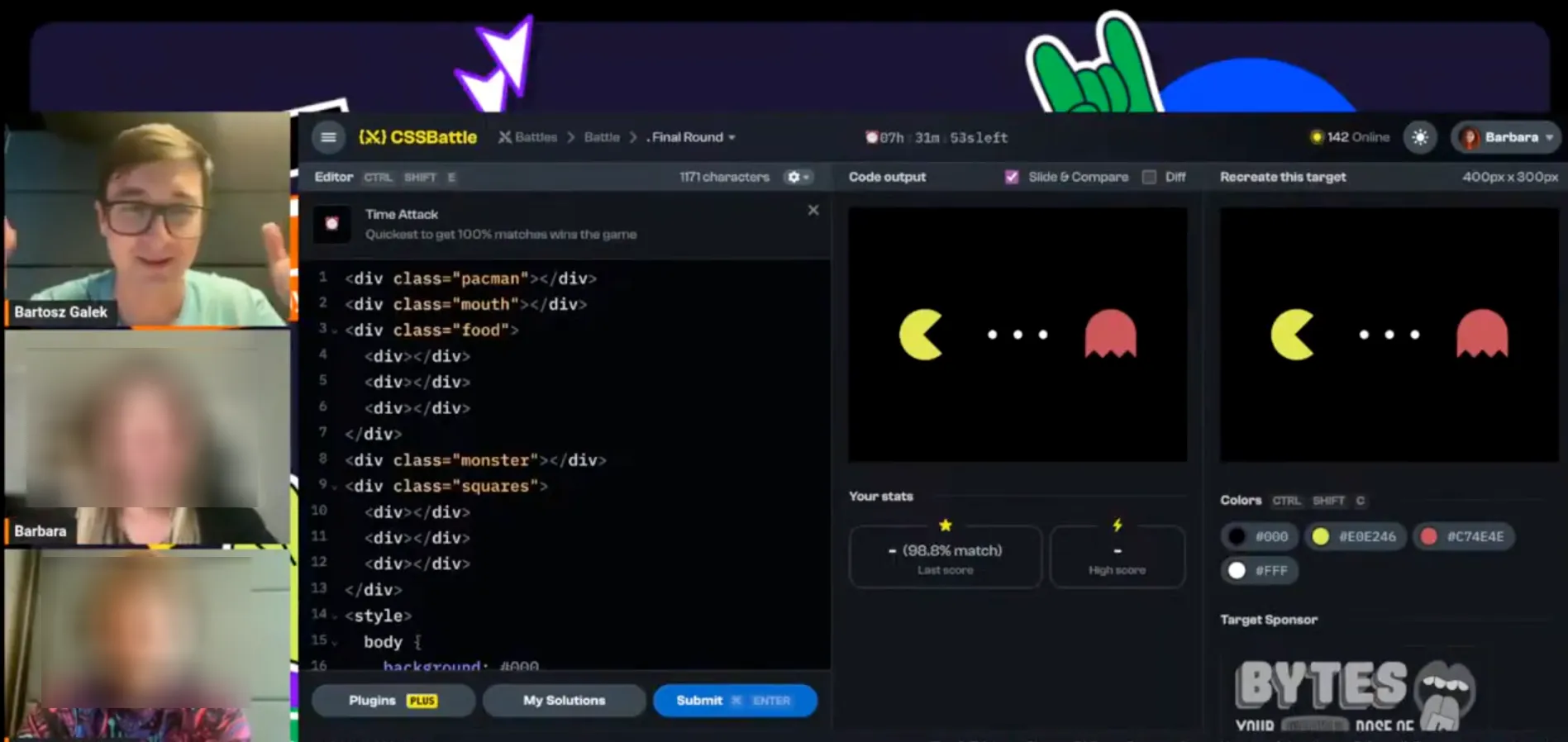
Task: Select Barbara video tile
Action: (x=148, y=438)
